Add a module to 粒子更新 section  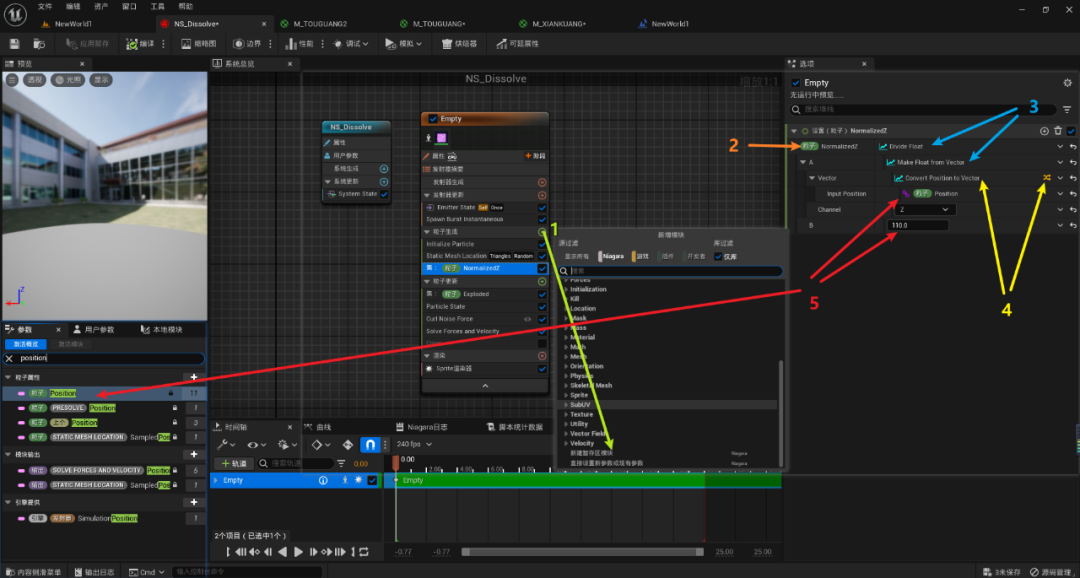point(542,282)
